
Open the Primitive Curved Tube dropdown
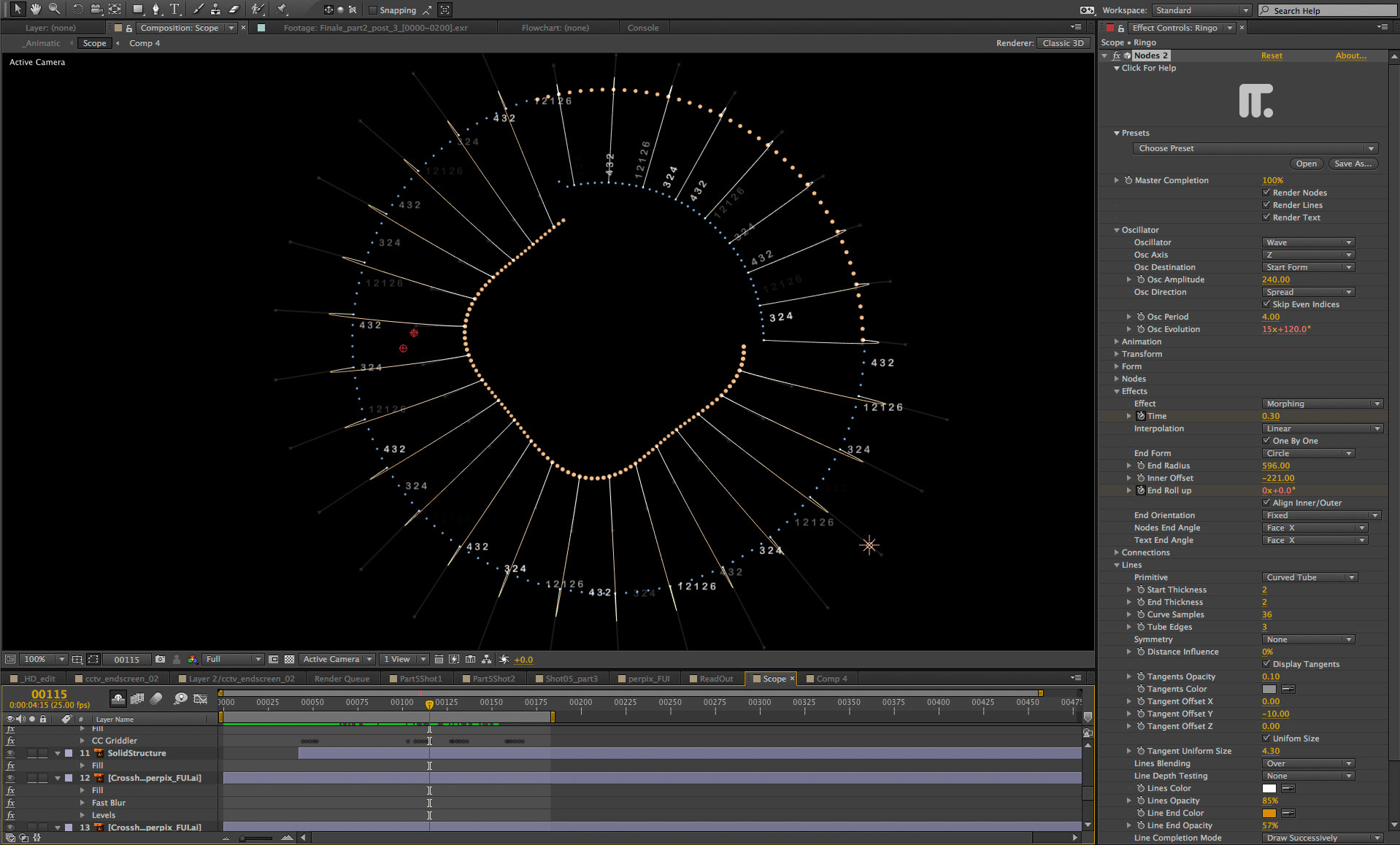(x=1309, y=577)
